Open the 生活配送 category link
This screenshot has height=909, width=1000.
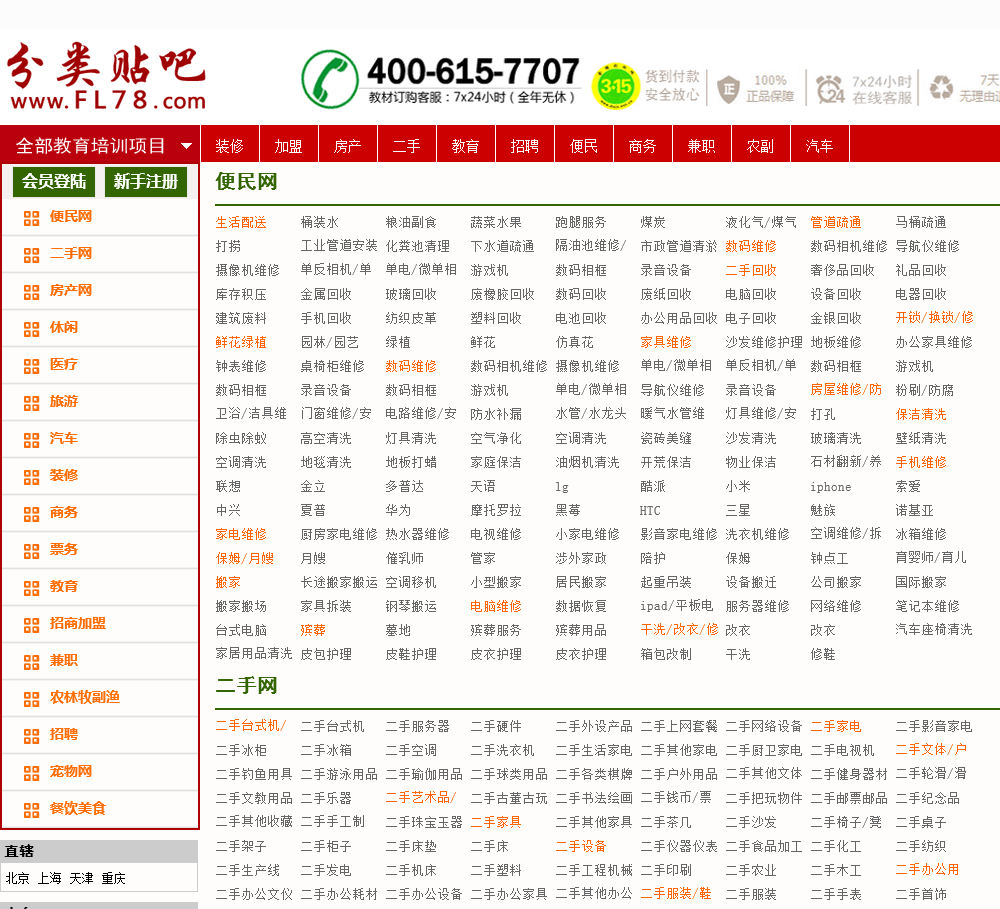[241, 222]
